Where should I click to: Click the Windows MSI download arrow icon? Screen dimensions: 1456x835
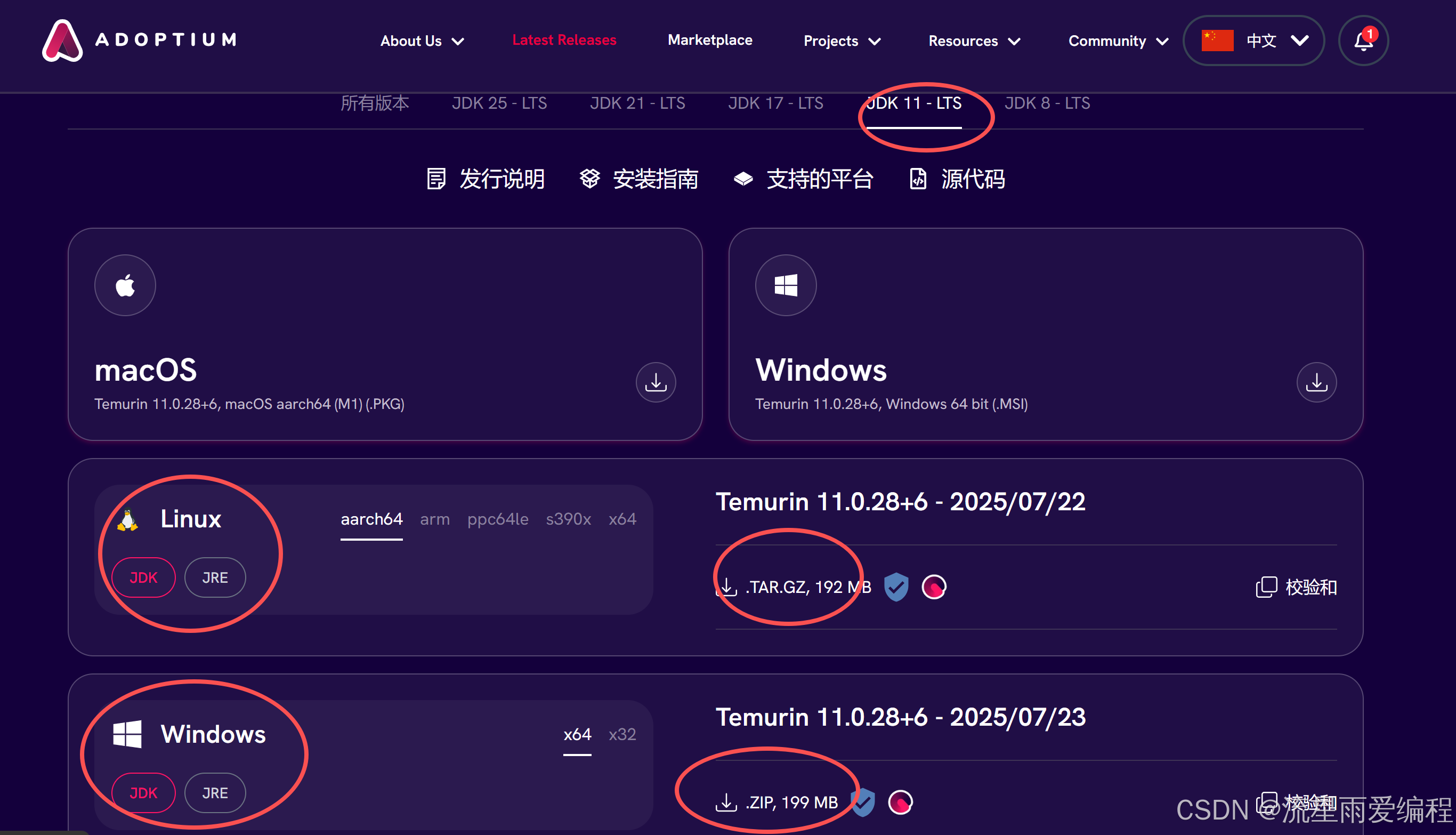point(1316,382)
